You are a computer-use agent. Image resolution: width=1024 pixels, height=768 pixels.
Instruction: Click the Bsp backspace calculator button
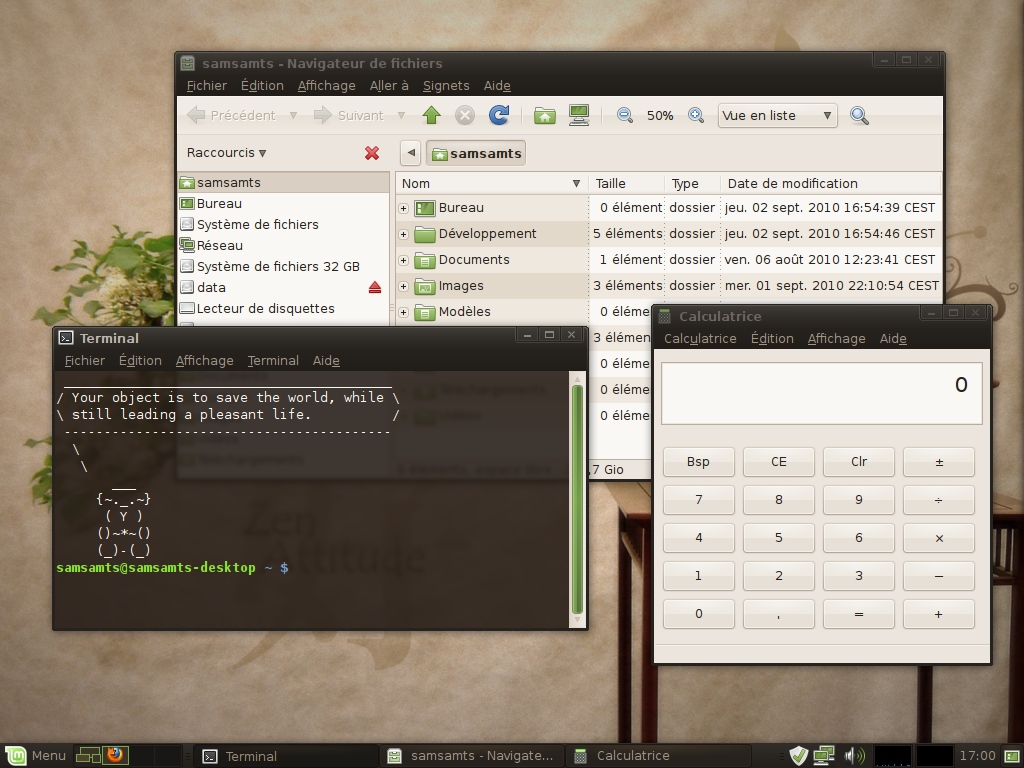pos(698,462)
